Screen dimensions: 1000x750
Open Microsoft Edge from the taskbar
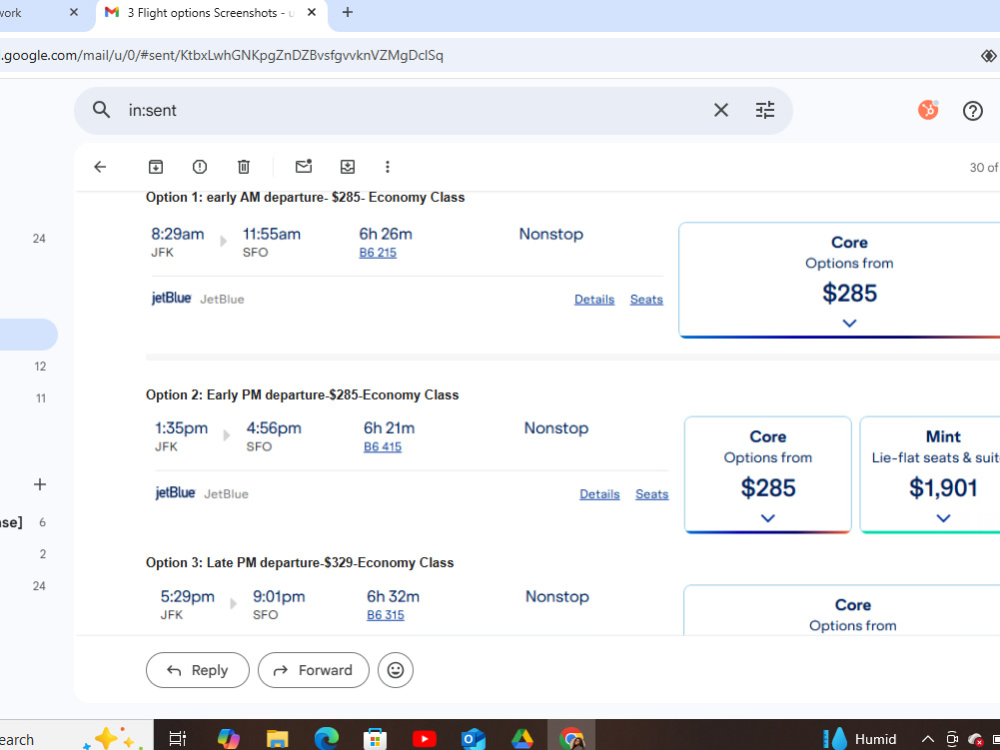pos(326,739)
